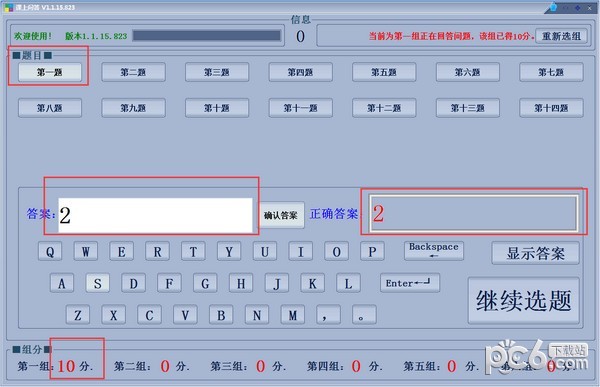Pick question 第四题
The width and height of the screenshot is (600, 387).
(x=300, y=72)
